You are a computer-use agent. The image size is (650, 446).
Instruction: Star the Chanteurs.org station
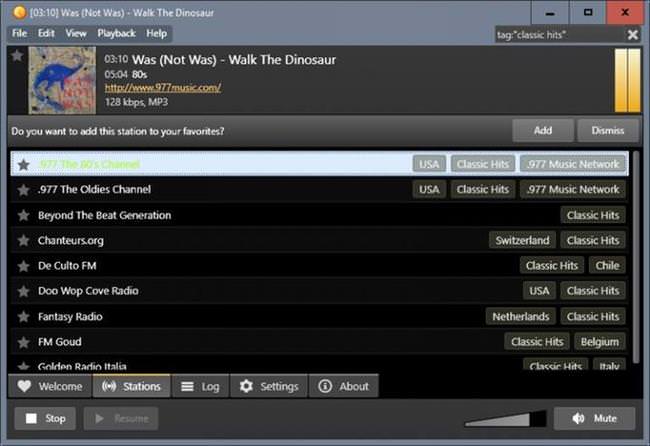[x=24, y=240]
